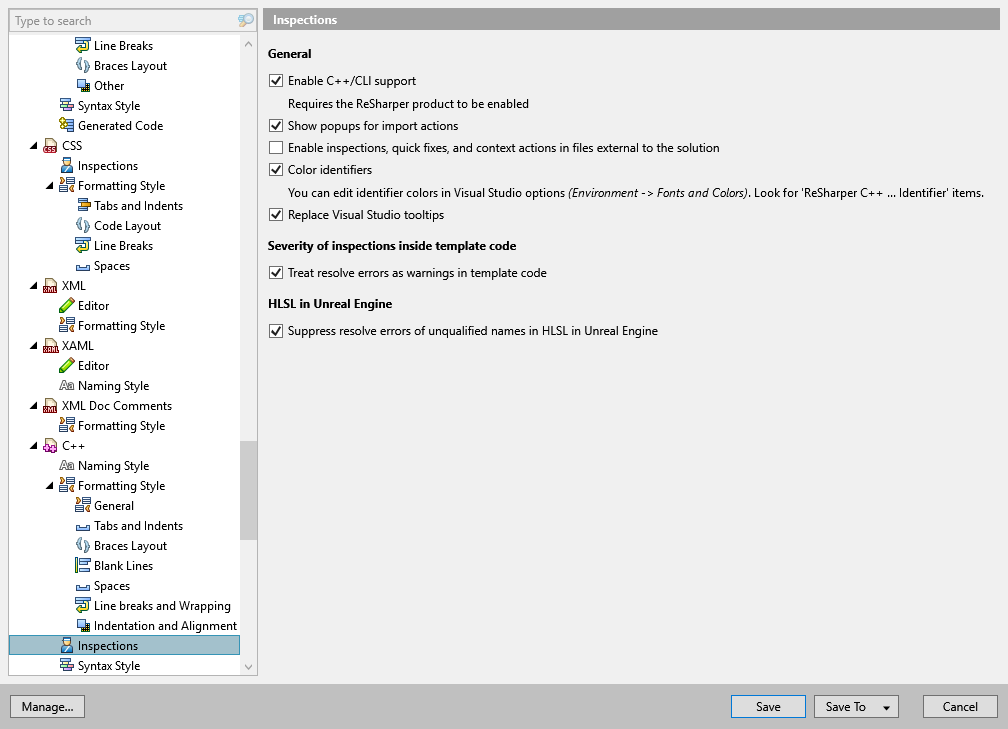Viewport: 1008px width, 729px height.
Task: Click the Editor pencil icon under XML
Action: [65, 305]
